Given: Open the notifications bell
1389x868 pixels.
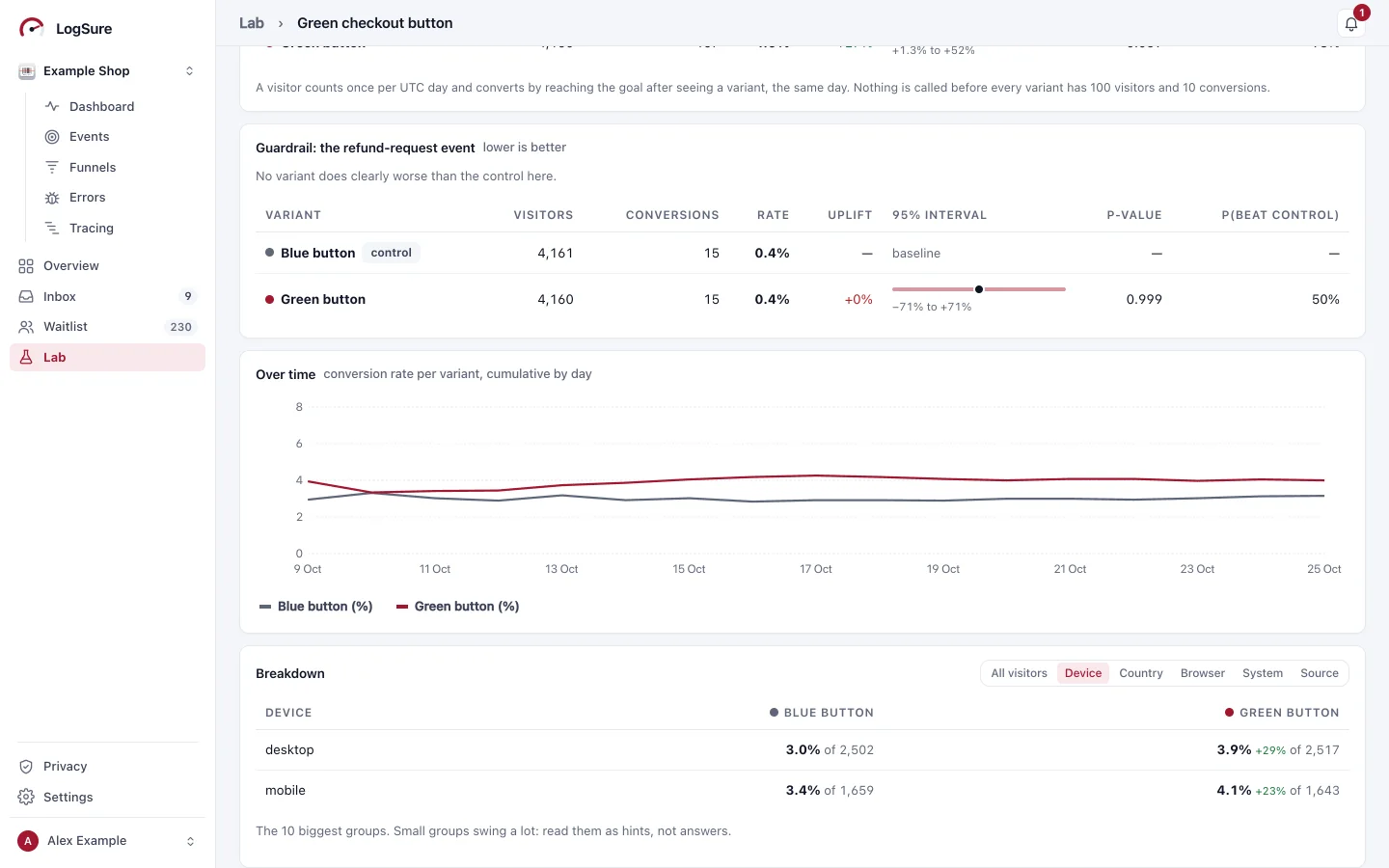Looking at the screenshot, I should click(x=1351, y=25).
